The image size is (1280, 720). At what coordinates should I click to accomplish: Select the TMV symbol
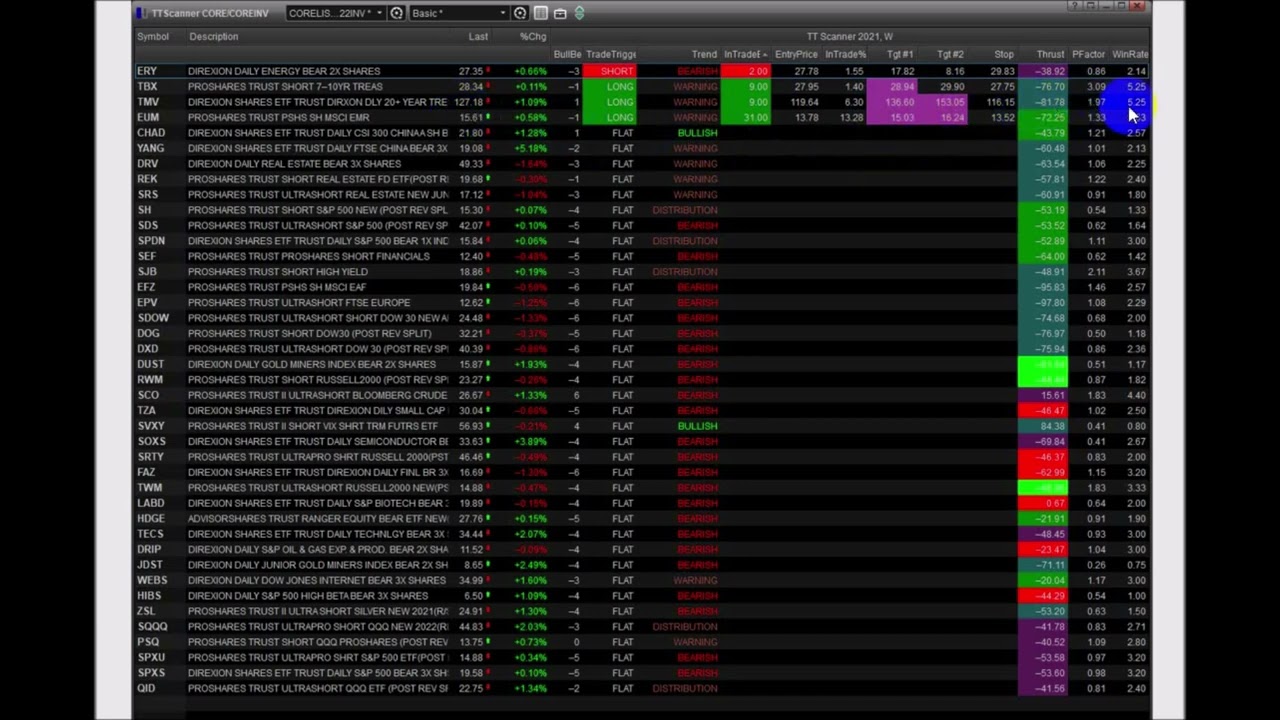pyautogui.click(x=148, y=102)
